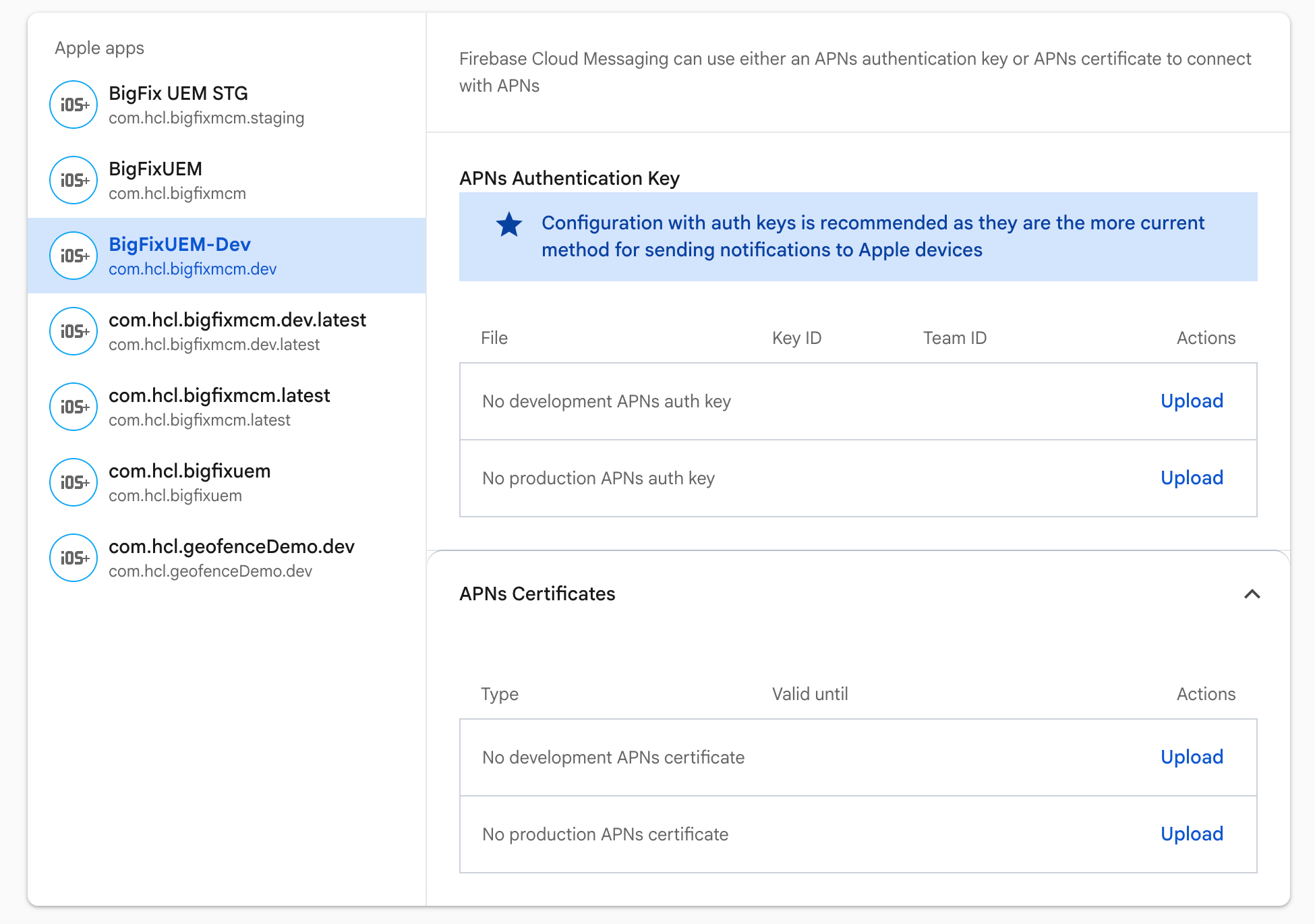Click 'No development APNs auth key' text
The height and width of the screenshot is (924, 1315).
click(607, 402)
